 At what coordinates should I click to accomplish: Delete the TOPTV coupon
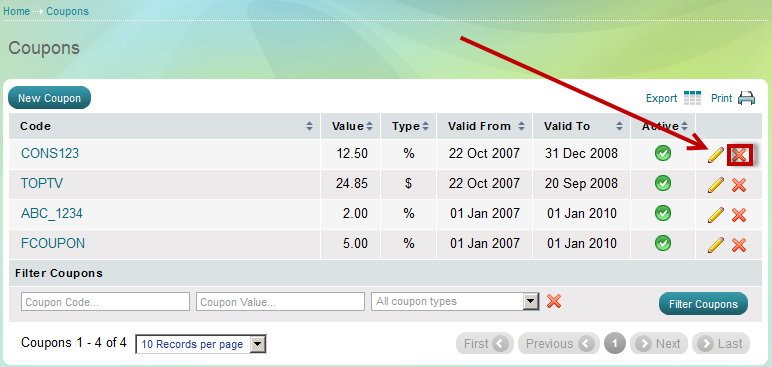(x=739, y=185)
